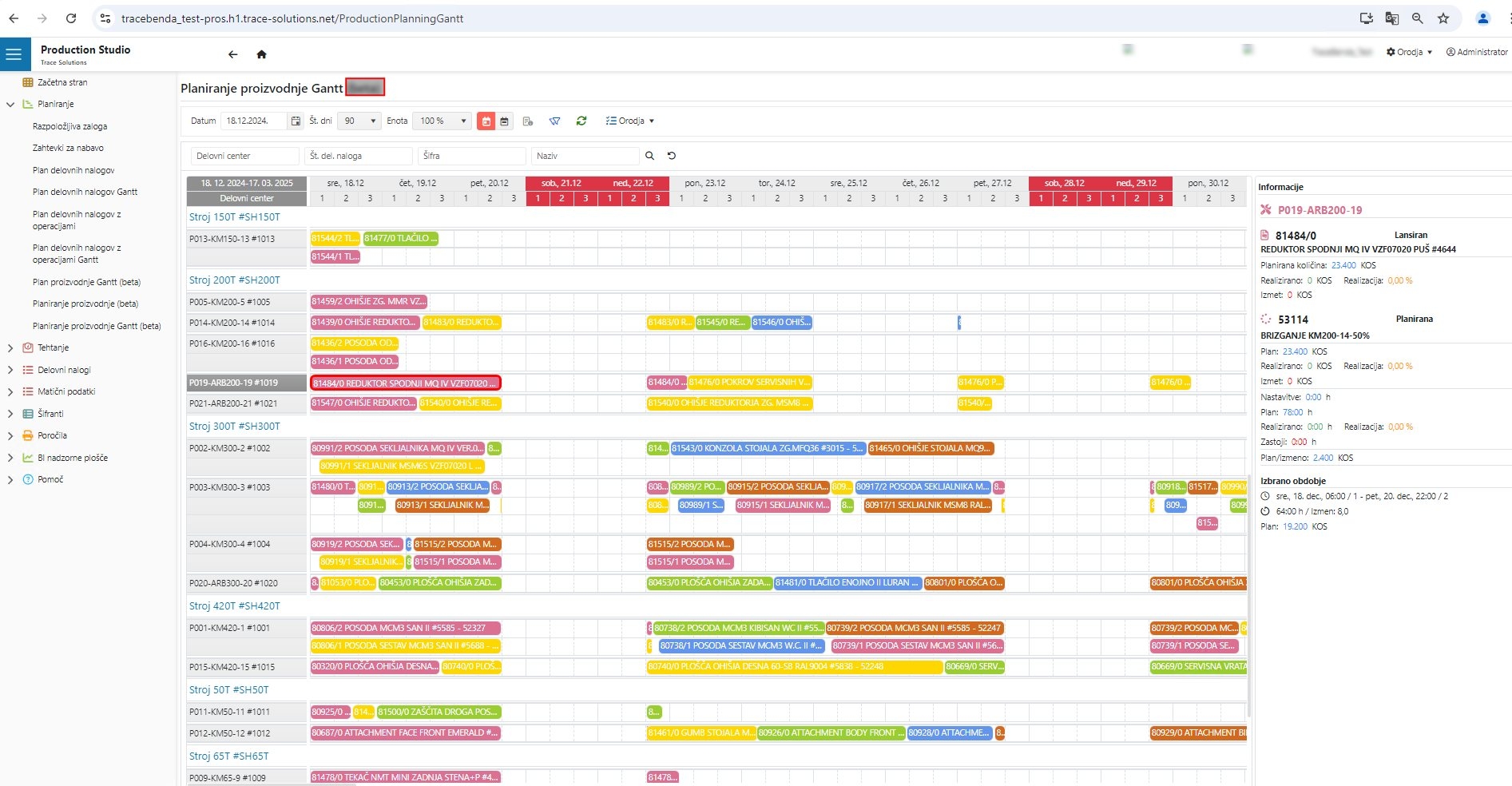Open the date picker calendar icon
Image resolution: width=1512 pixels, height=786 pixels.
(x=296, y=121)
